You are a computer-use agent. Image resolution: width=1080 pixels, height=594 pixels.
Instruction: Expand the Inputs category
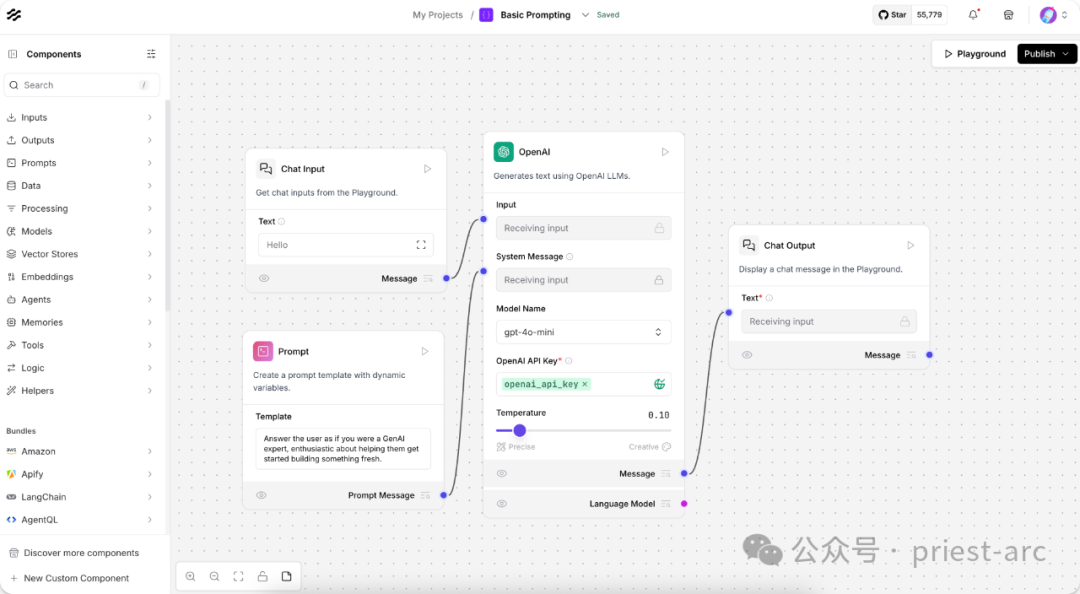click(x=81, y=117)
